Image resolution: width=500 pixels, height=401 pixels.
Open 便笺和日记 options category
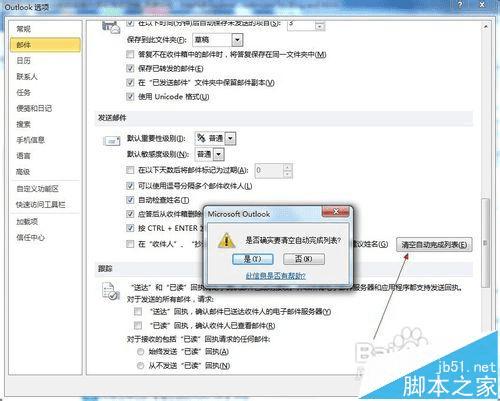pyautogui.click(x=34, y=108)
